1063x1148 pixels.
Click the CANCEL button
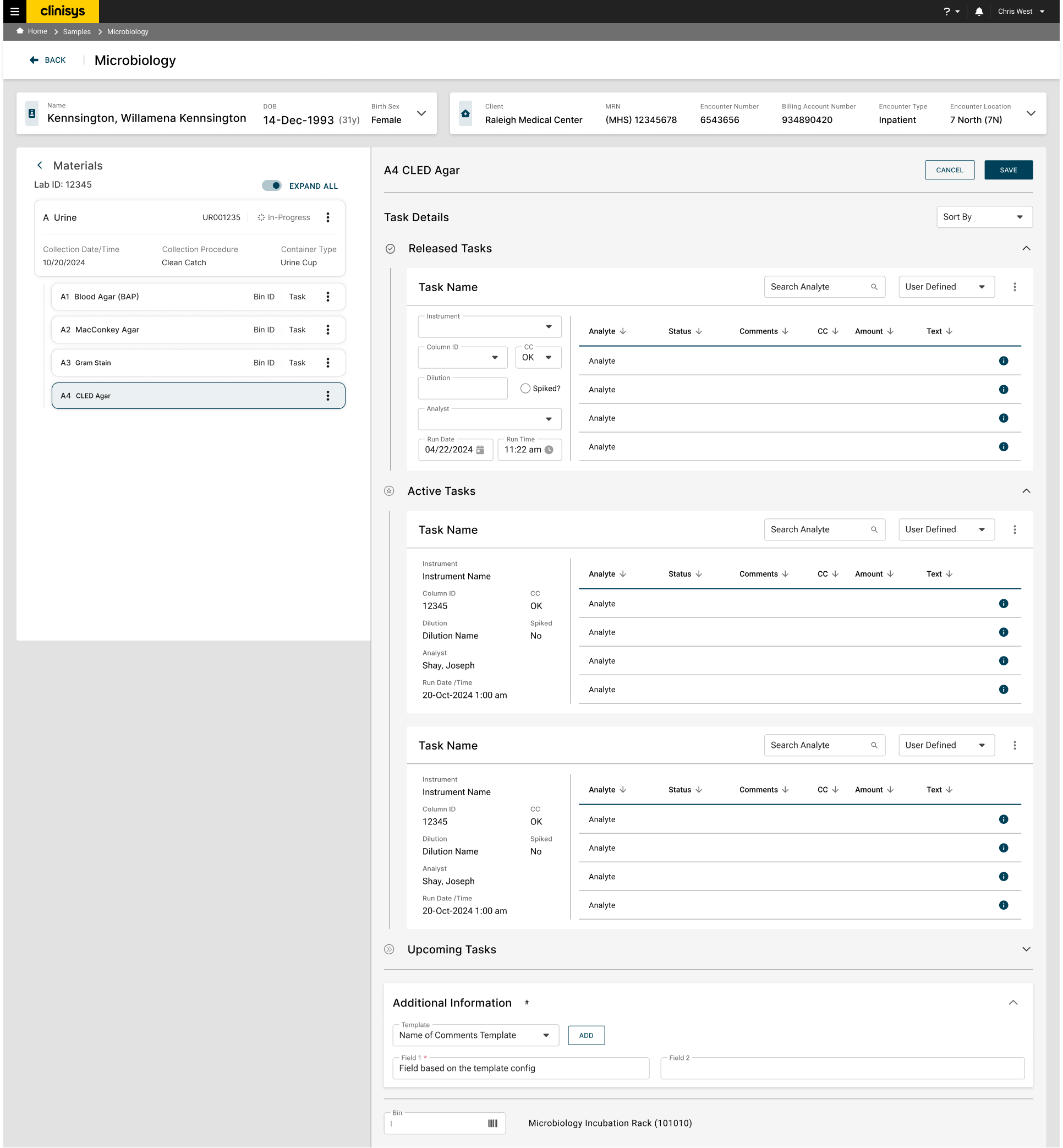(950, 171)
